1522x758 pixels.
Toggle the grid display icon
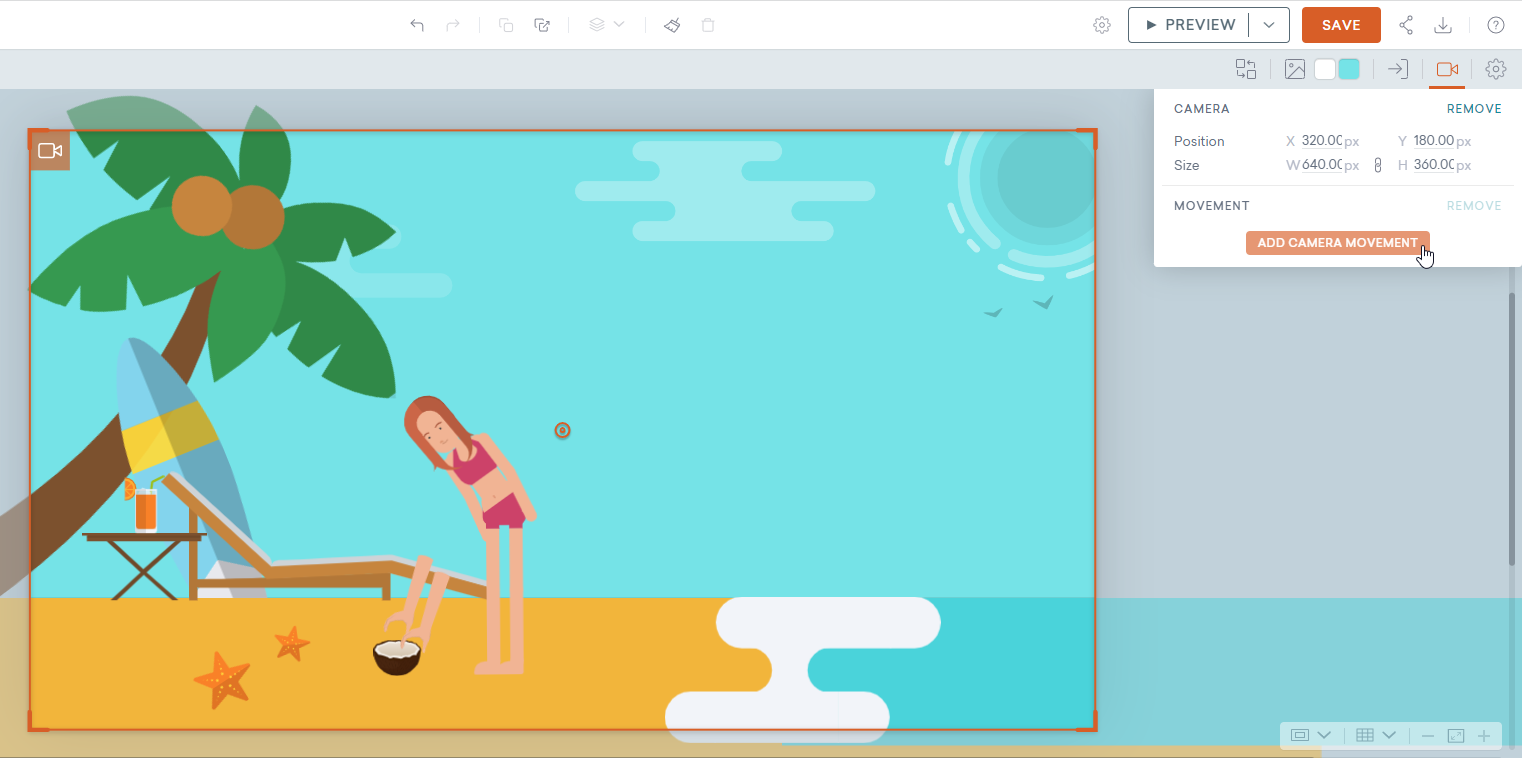point(1365,735)
